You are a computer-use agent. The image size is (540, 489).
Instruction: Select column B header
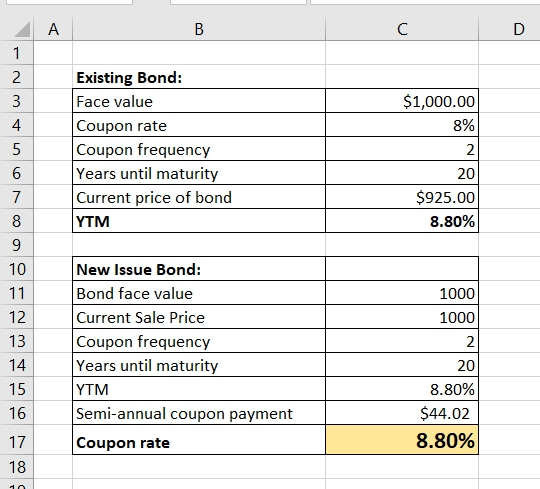click(x=199, y=29)
